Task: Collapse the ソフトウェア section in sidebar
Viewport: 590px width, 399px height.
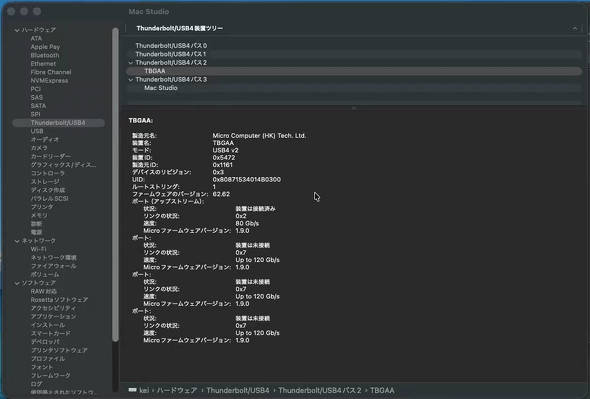Action: click(17, 283)
